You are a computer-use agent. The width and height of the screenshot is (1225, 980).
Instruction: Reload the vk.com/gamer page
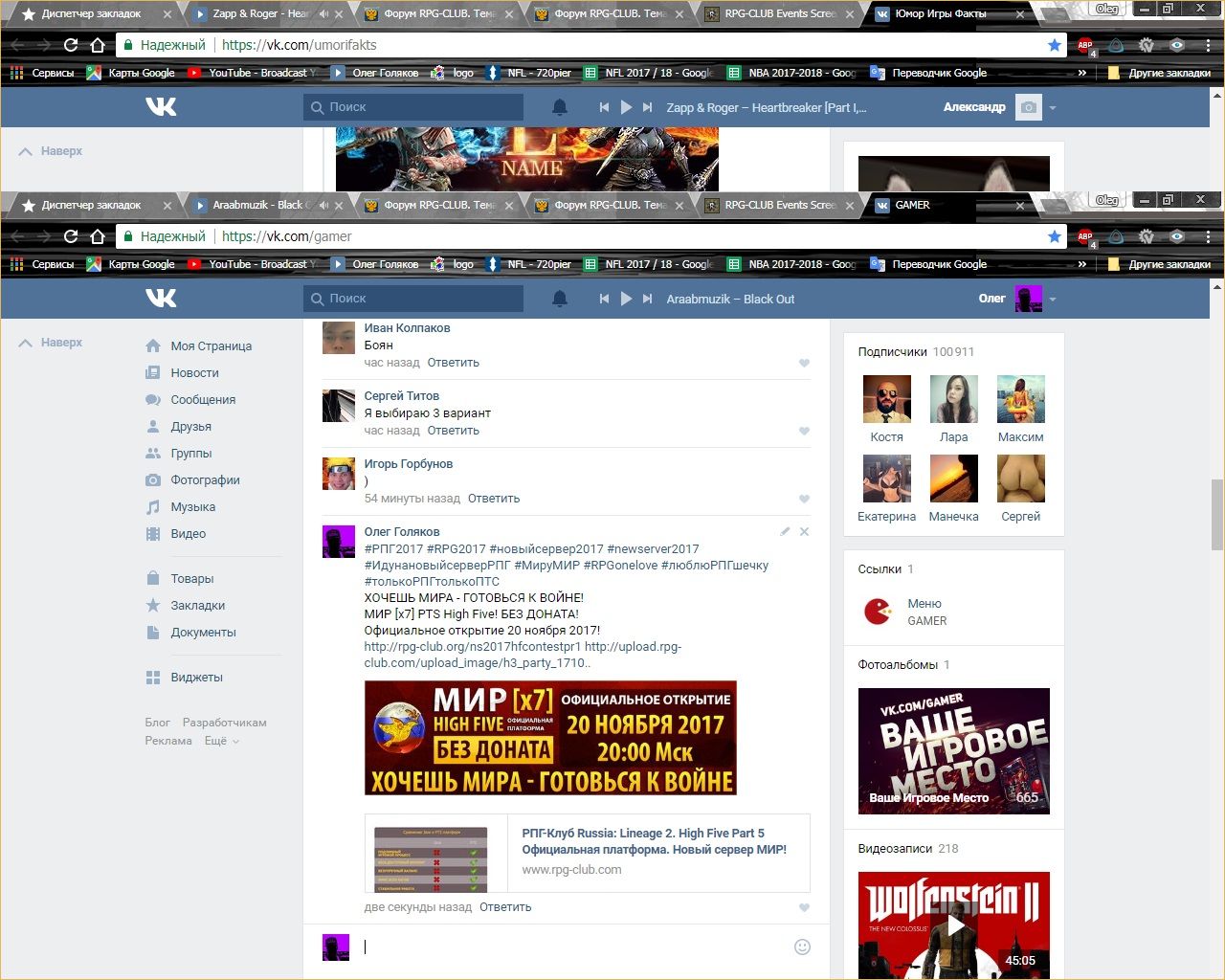click(x=70, y=236)
